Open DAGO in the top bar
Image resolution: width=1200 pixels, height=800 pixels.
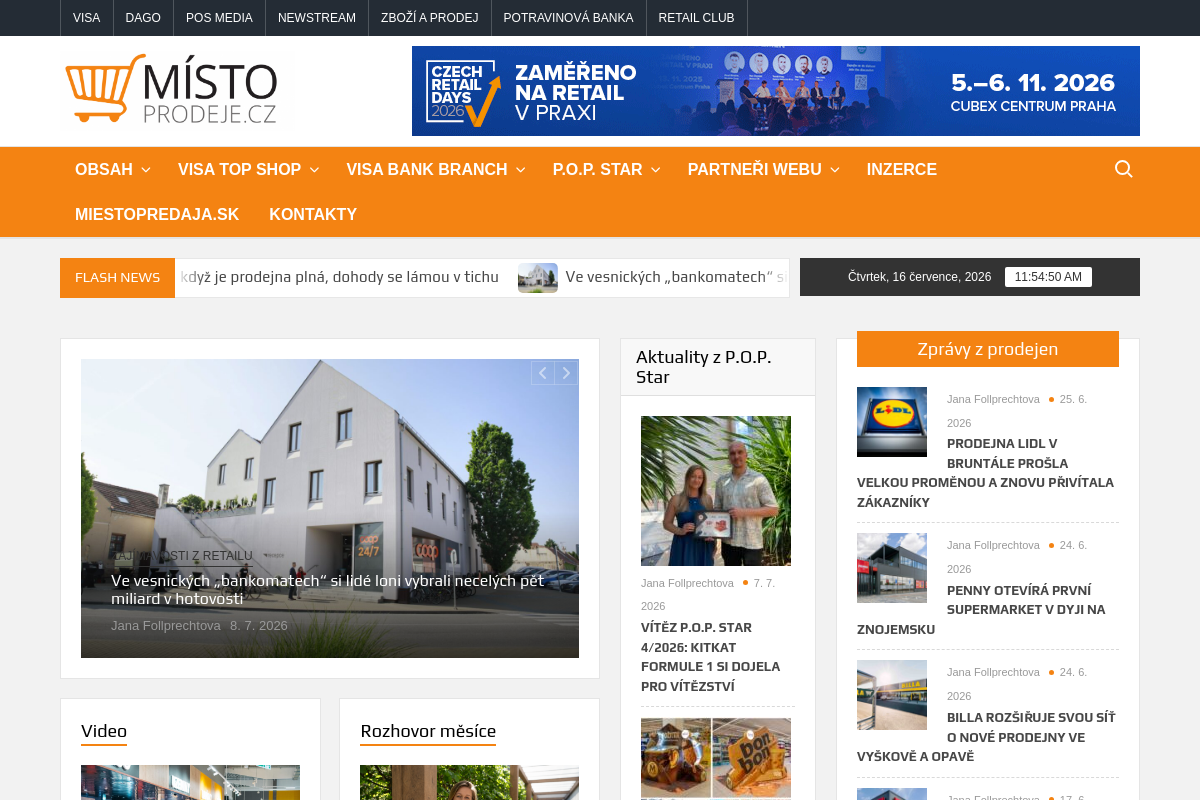tap(143, 18)
